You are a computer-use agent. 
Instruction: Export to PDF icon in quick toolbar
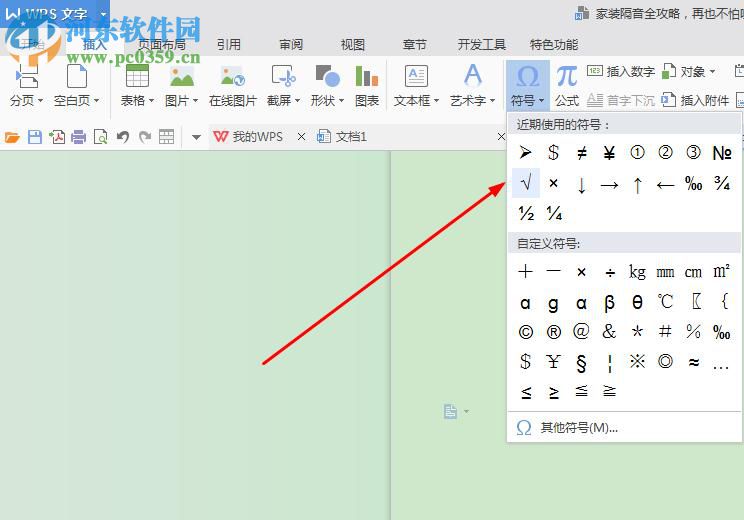pos(57,137)
